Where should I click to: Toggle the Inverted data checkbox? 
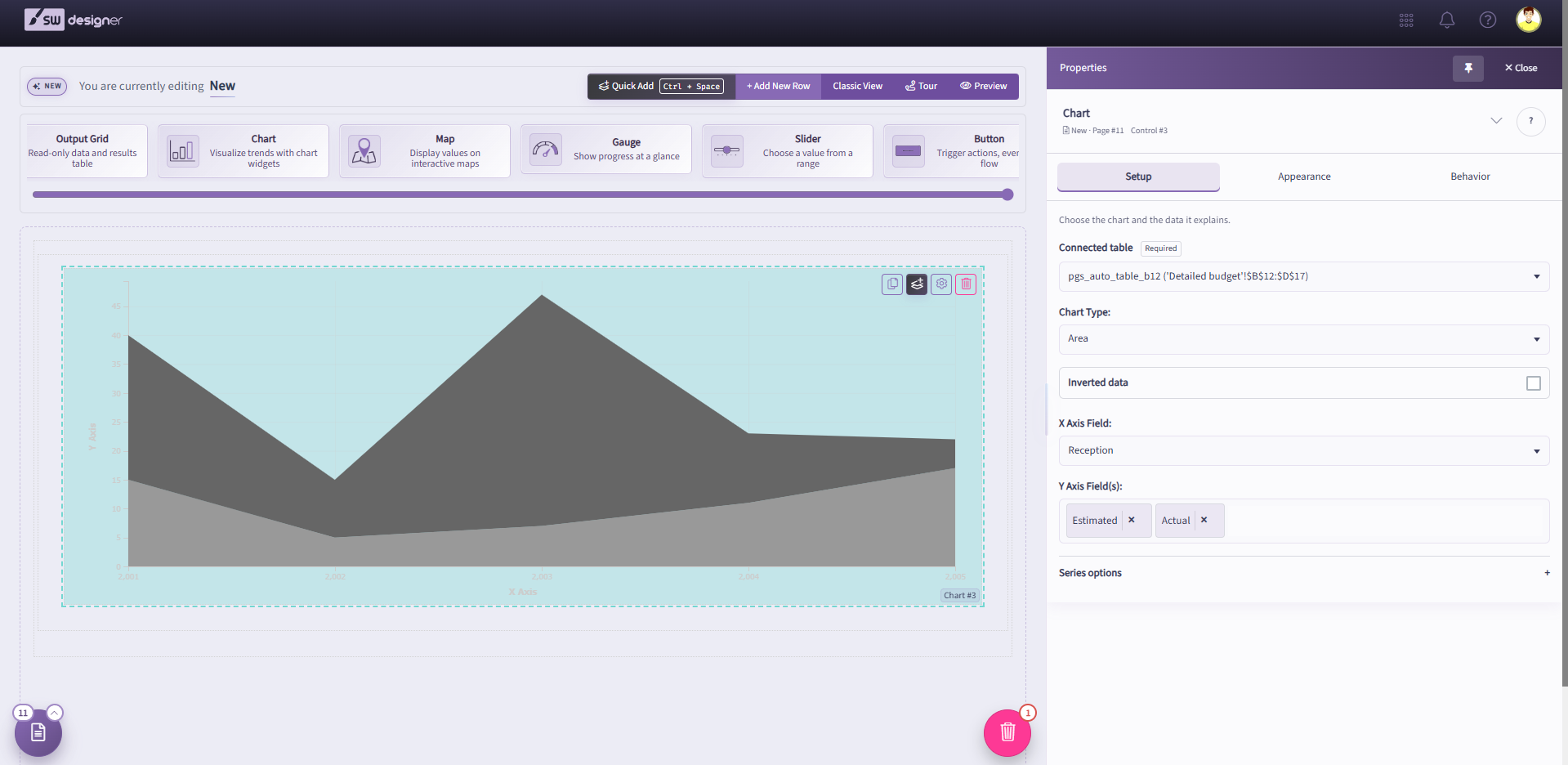coord(1534,383)
